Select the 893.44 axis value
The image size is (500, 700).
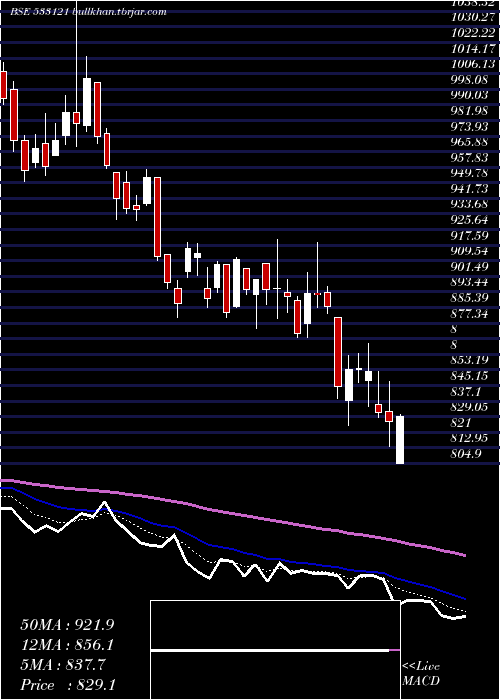[471, 283]
